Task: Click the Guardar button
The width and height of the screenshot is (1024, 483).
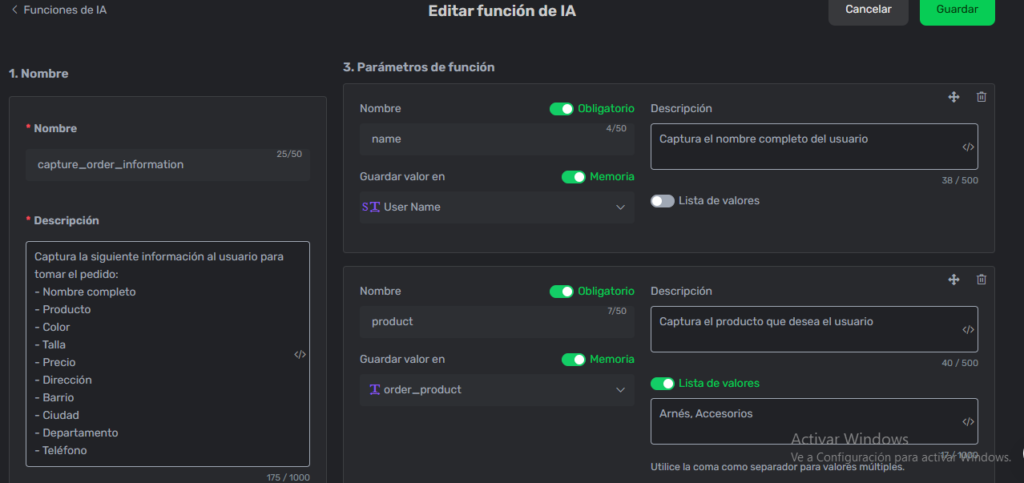Action: point(956,10)
